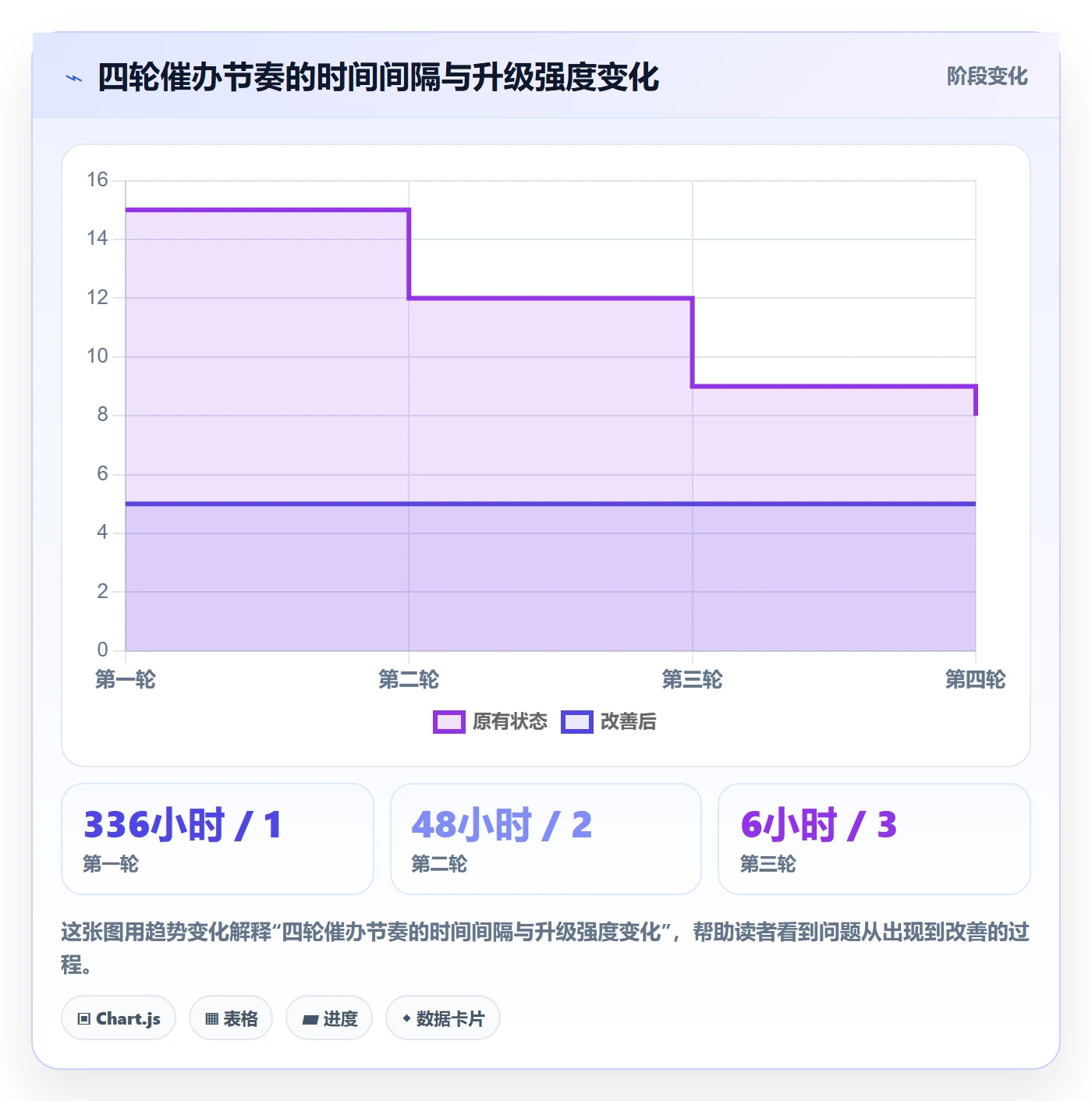Click the indigo 改善后 legend color box
This screenshot has width=1092, height=1101.
[577, 722]
